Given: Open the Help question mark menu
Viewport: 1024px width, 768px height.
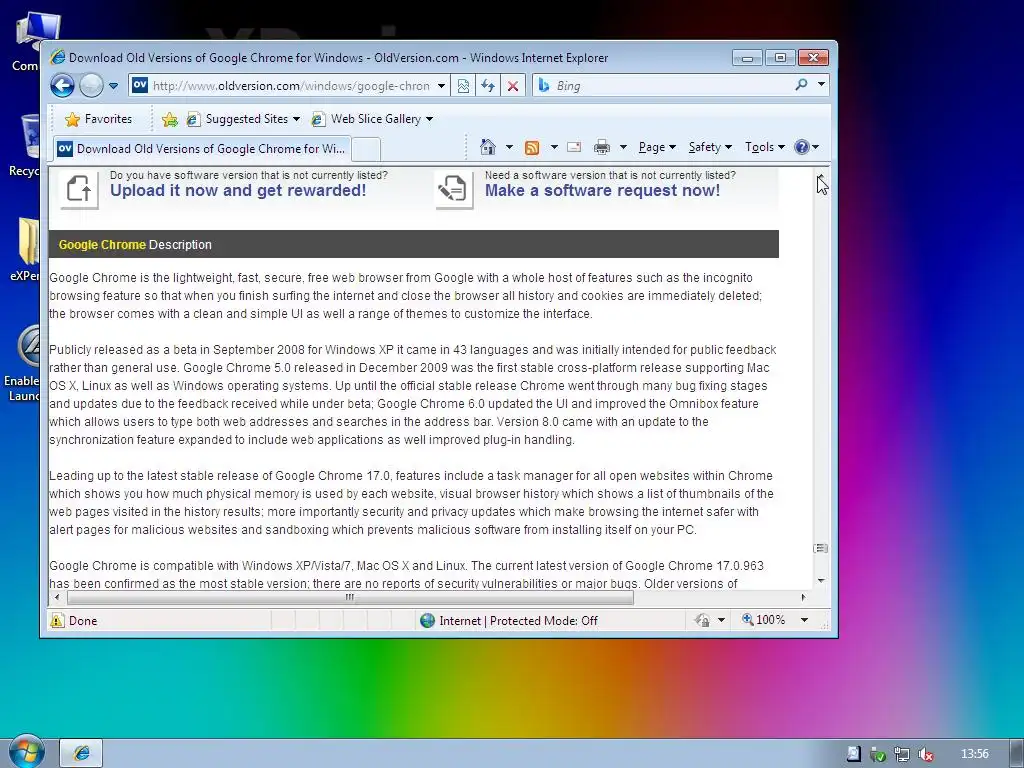Looking at the screenshot, I should [806, 148].
